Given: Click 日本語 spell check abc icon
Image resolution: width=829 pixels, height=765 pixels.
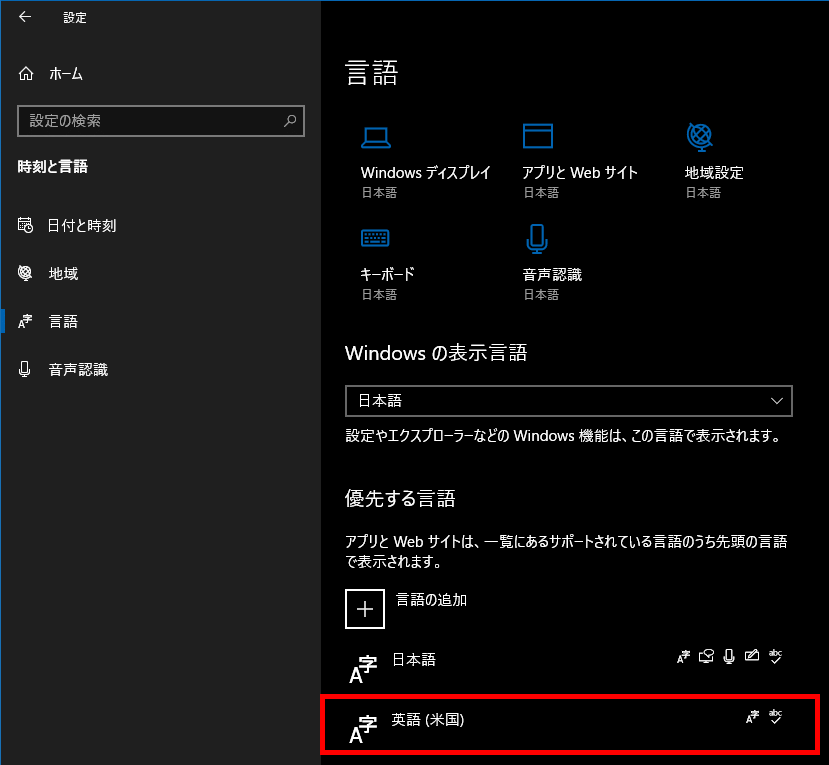Looking at the screenshot, I should coord(776,657).
